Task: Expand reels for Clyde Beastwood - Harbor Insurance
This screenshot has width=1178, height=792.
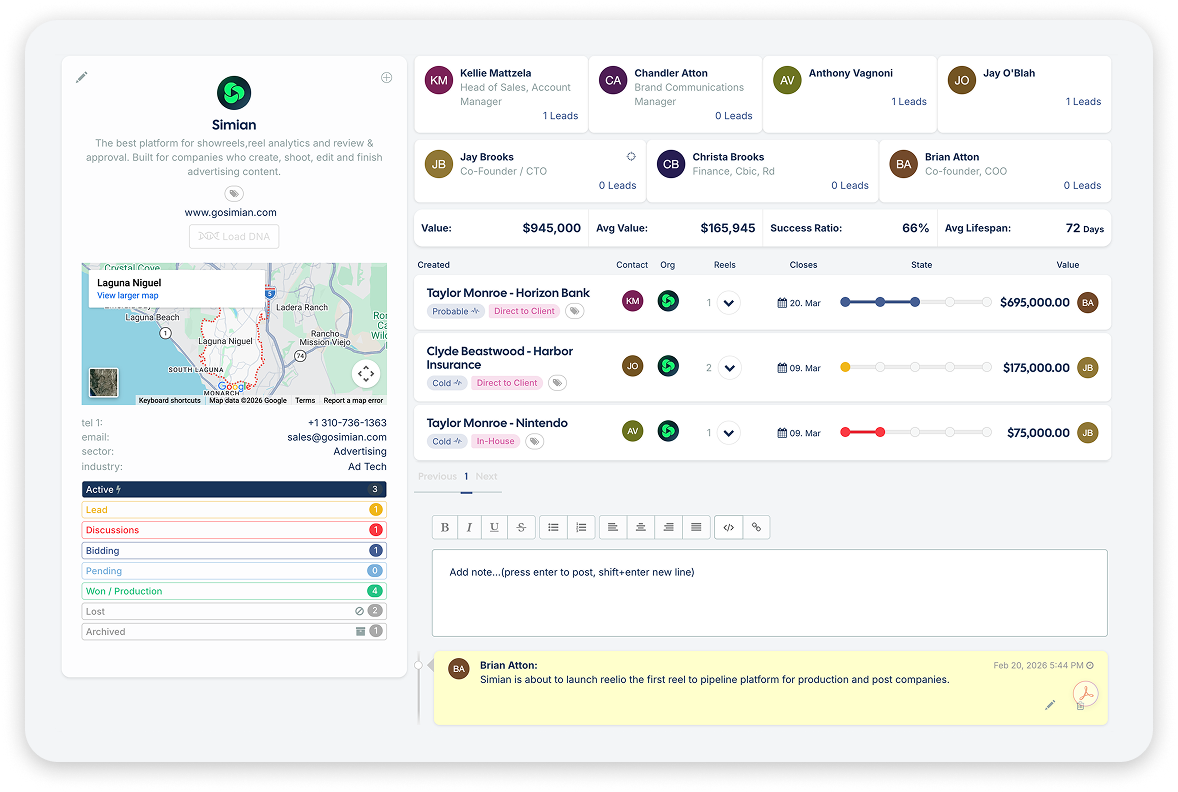Action: point(729,368)
